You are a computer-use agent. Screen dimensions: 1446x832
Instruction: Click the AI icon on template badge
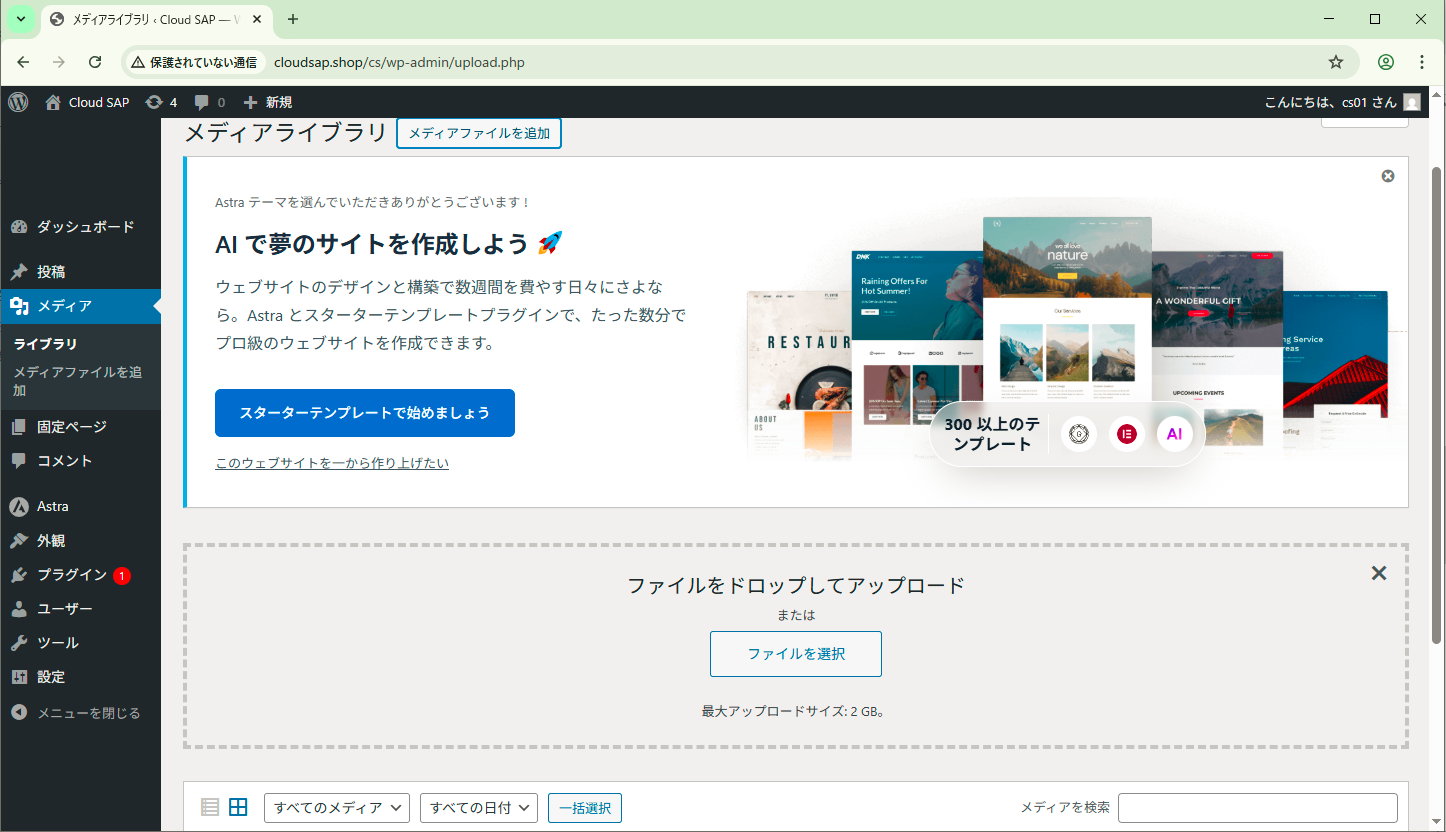1175,434
